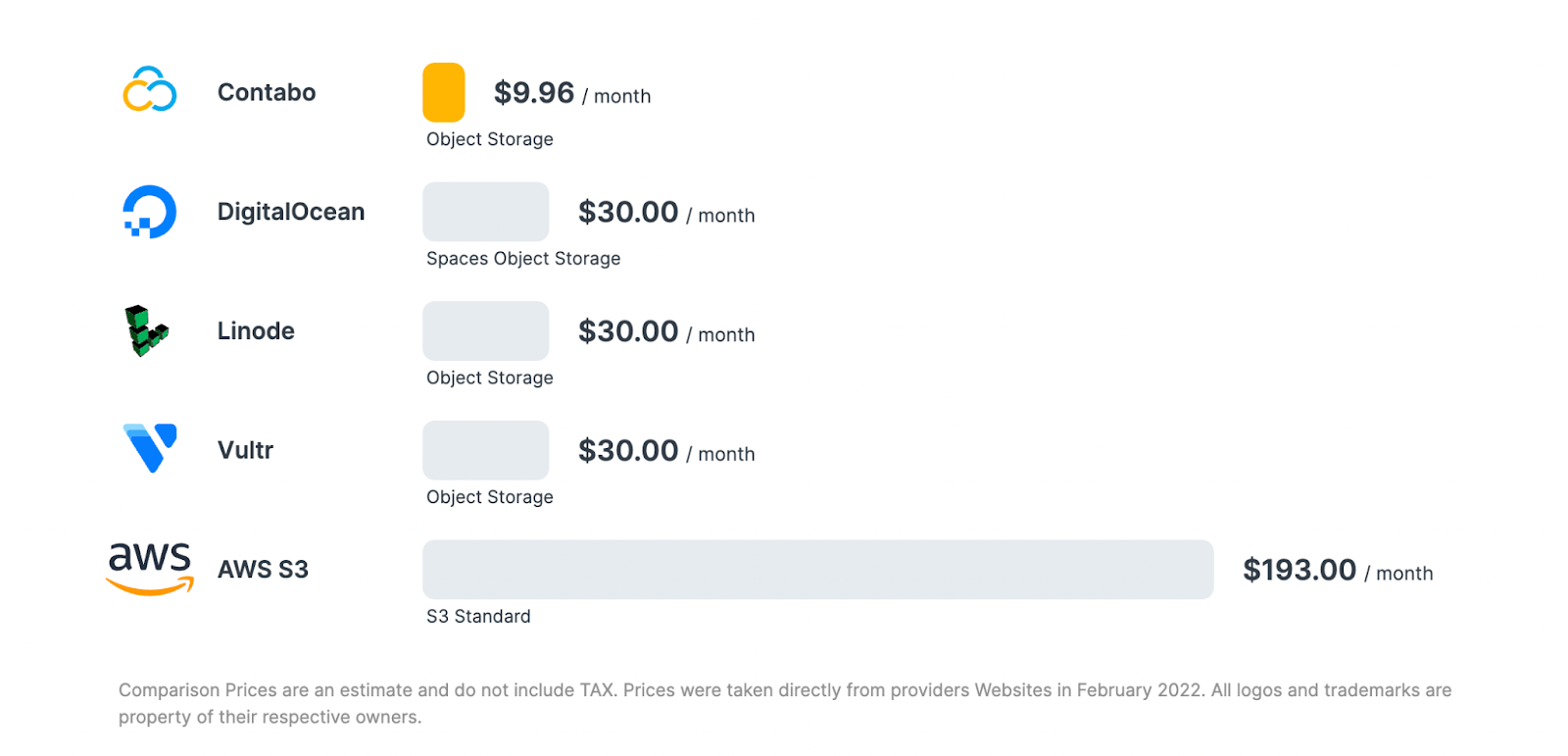Click the AWS logo

coord(149,569)
